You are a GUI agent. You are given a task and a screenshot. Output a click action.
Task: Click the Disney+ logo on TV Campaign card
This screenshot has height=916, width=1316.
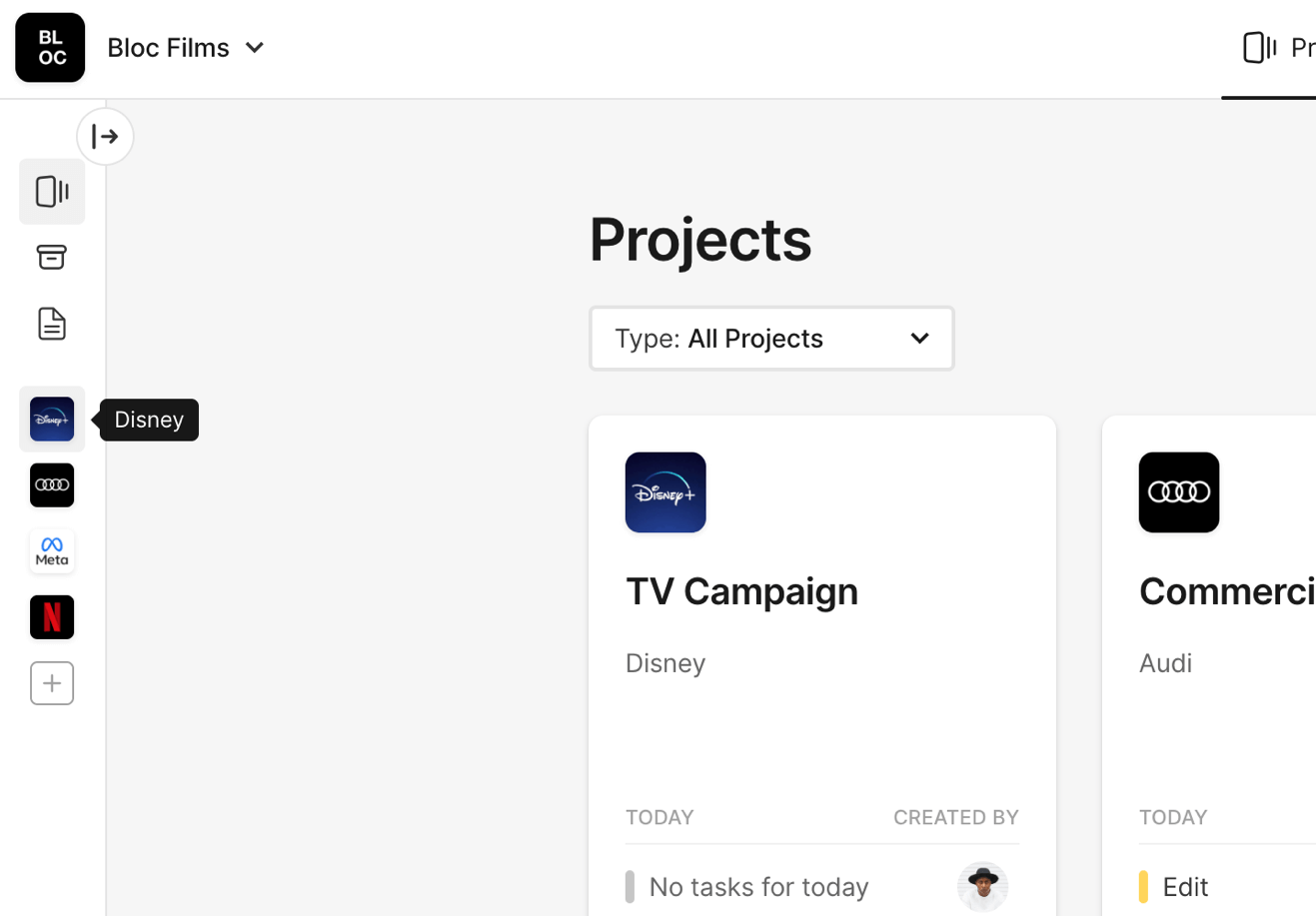click(x=665, y=492)
